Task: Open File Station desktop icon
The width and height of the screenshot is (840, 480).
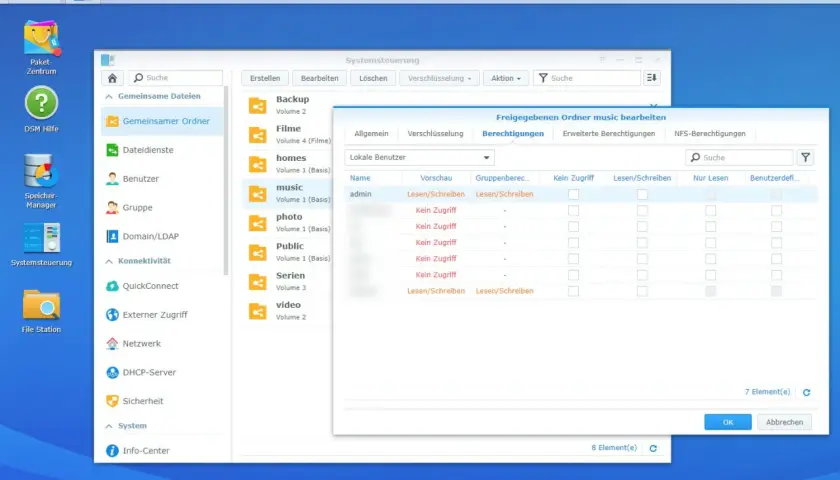Action: tap(41, 311)
